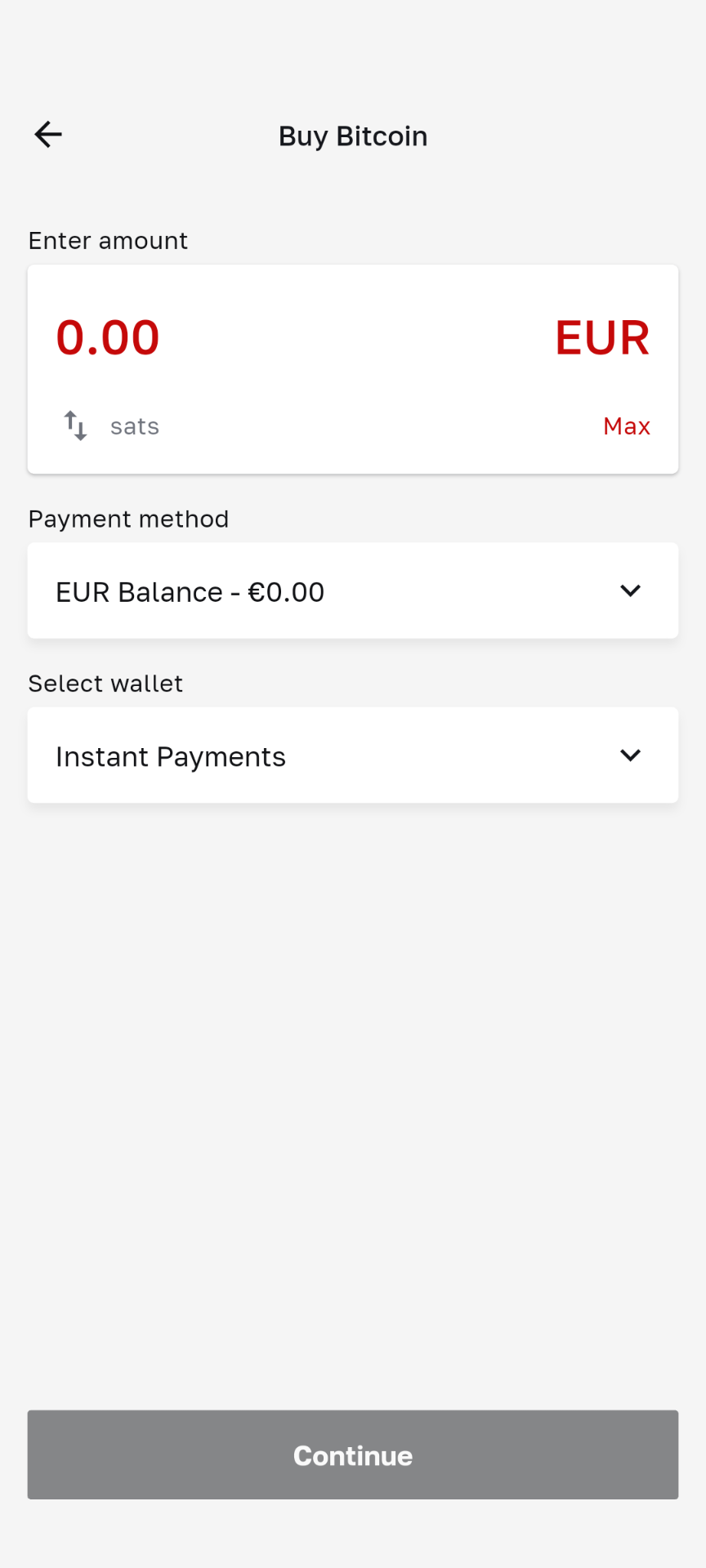This screenshot has height=1568, width=706.
Task: Tap the back arrow icon
Action: coord(48,135)
